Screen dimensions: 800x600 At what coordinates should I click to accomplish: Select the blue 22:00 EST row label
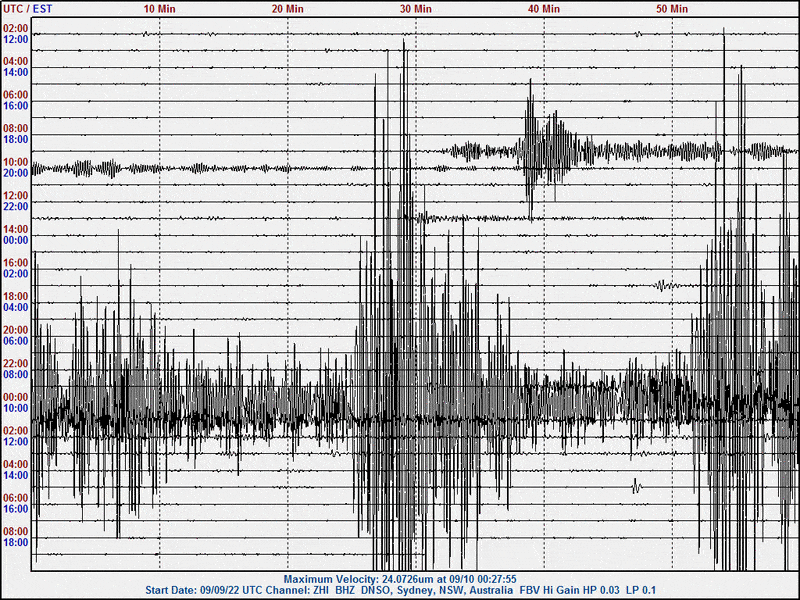click(x=15, y=207)
